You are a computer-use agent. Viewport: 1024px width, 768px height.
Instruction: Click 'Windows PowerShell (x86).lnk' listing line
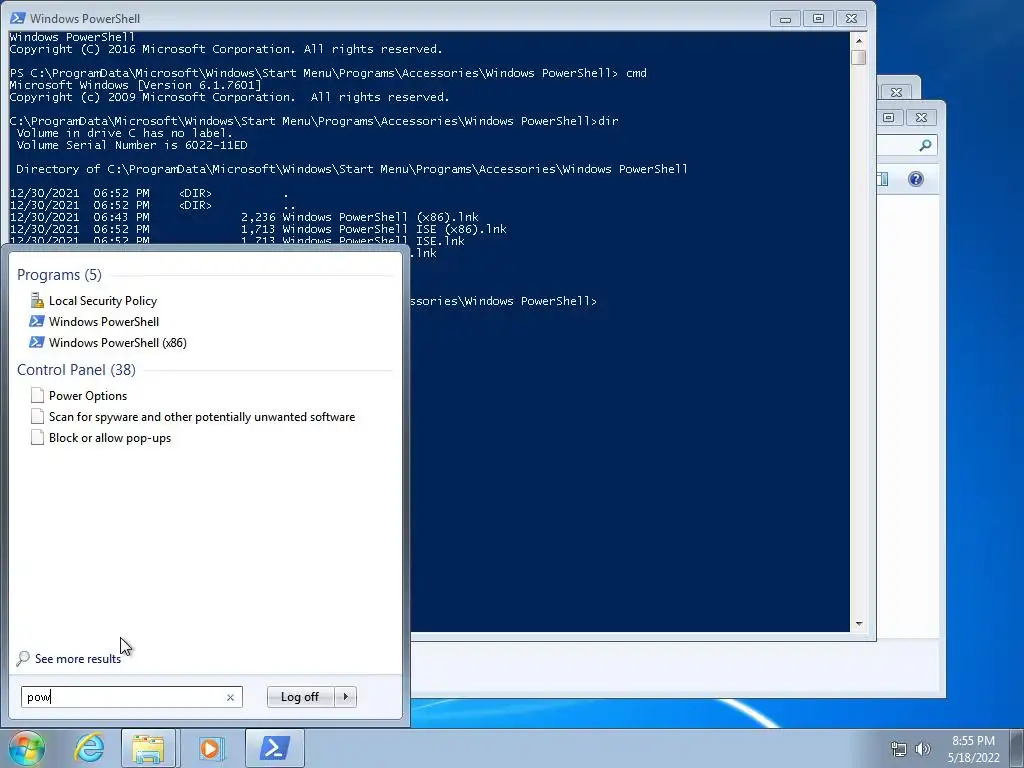tap(244, 217)
